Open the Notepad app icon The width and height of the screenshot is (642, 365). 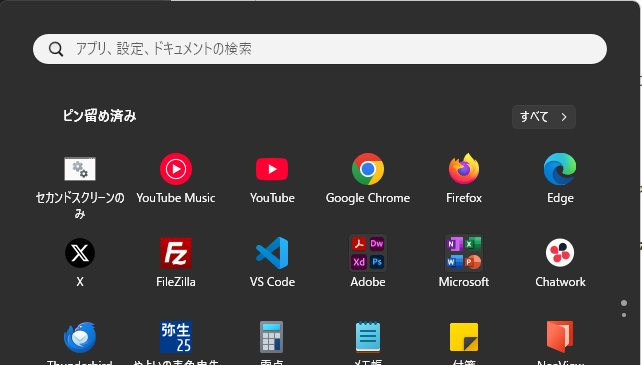(368, 337)
